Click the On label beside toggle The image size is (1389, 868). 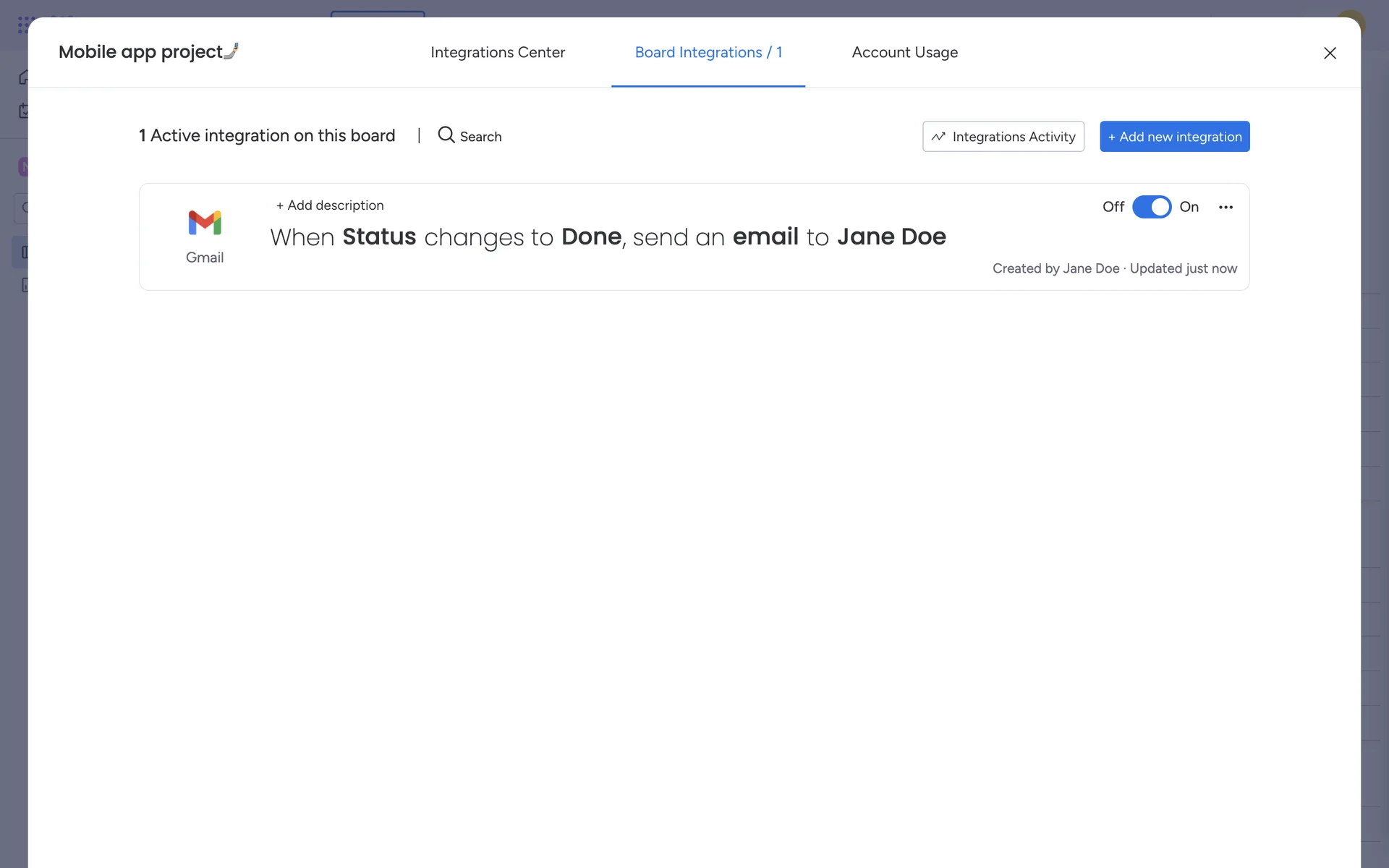(1189, 207)
